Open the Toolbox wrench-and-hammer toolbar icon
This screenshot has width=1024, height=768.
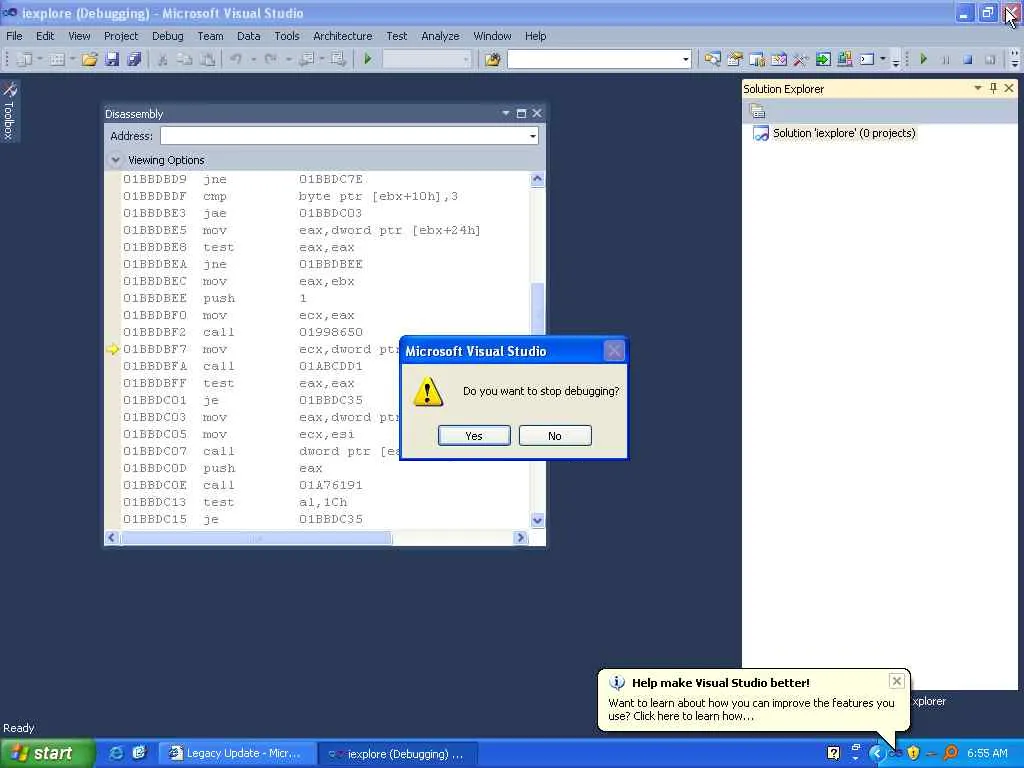[800, 59]
